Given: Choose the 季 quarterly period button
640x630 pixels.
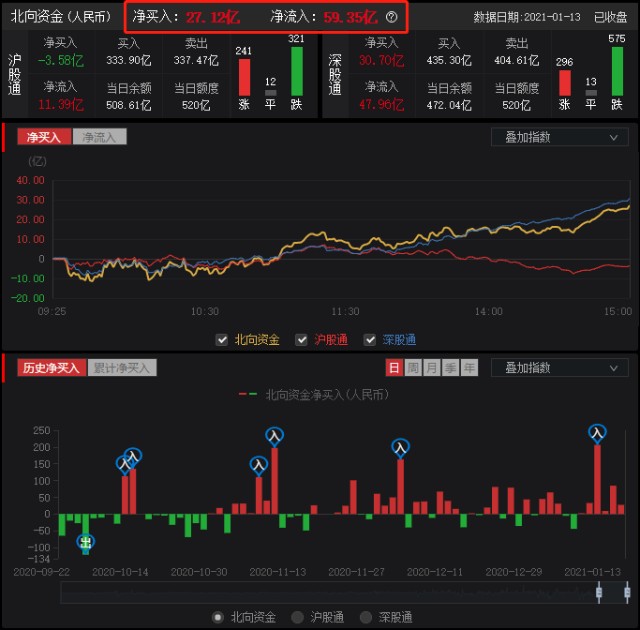Looking at the screenshot, I should click(451, 368).
